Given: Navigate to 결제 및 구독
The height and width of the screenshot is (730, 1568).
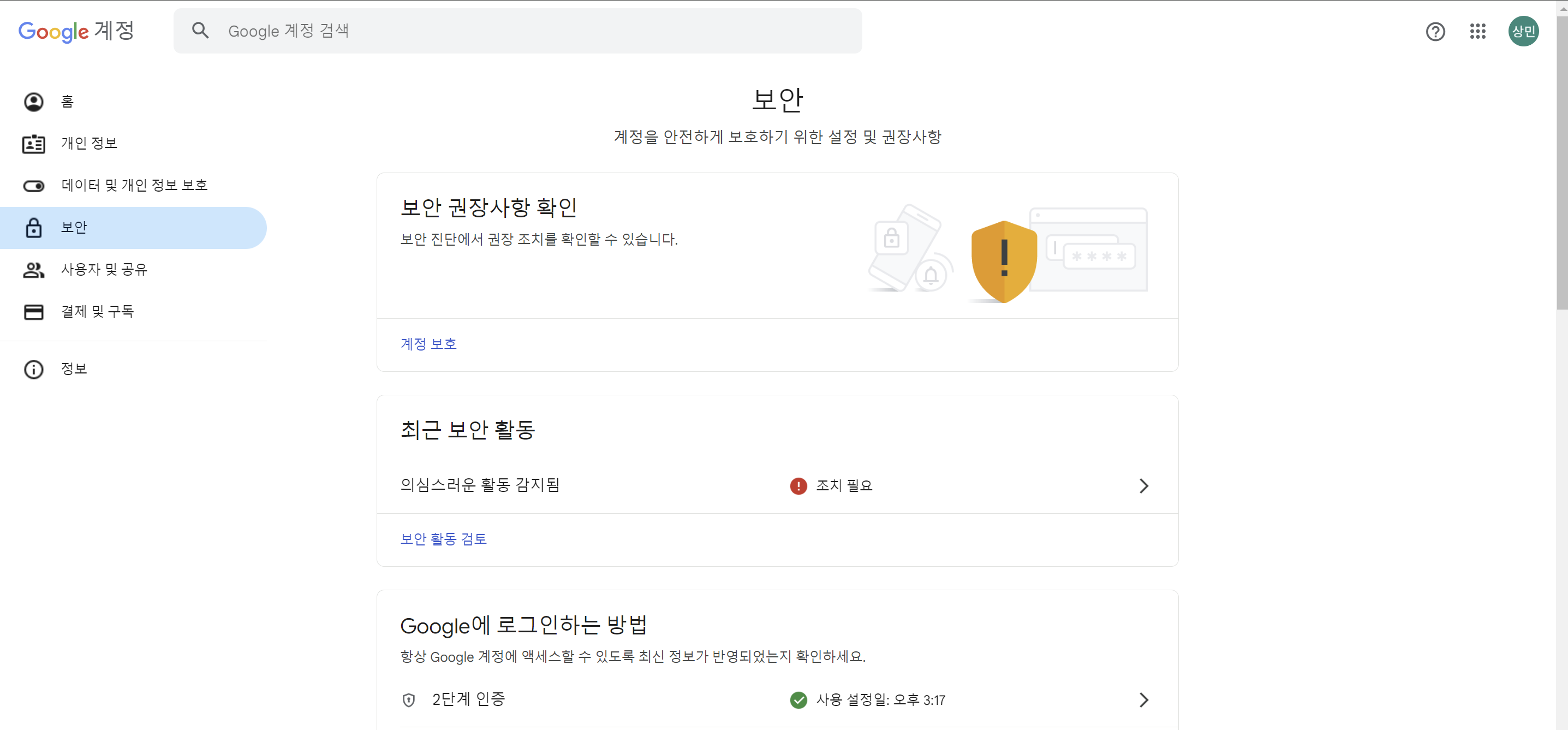Looking at the screenshot, I should [x=97, y=312].
